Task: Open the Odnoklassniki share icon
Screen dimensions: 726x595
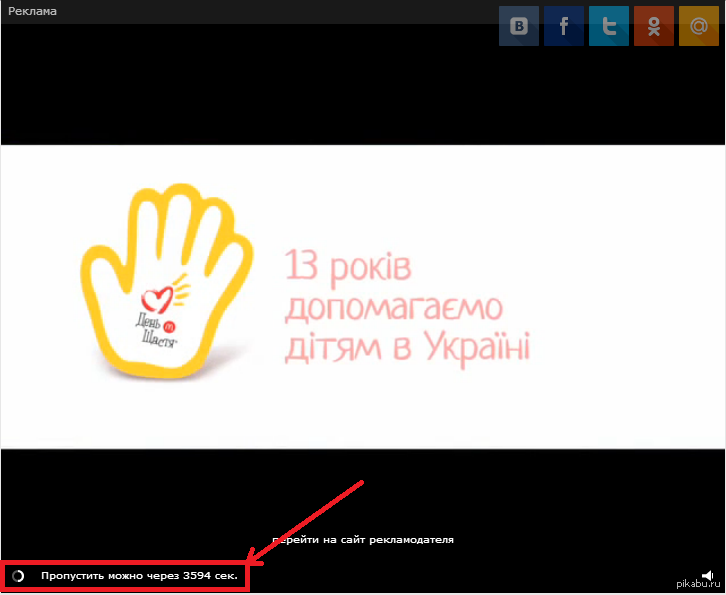Action: point(654,27)
